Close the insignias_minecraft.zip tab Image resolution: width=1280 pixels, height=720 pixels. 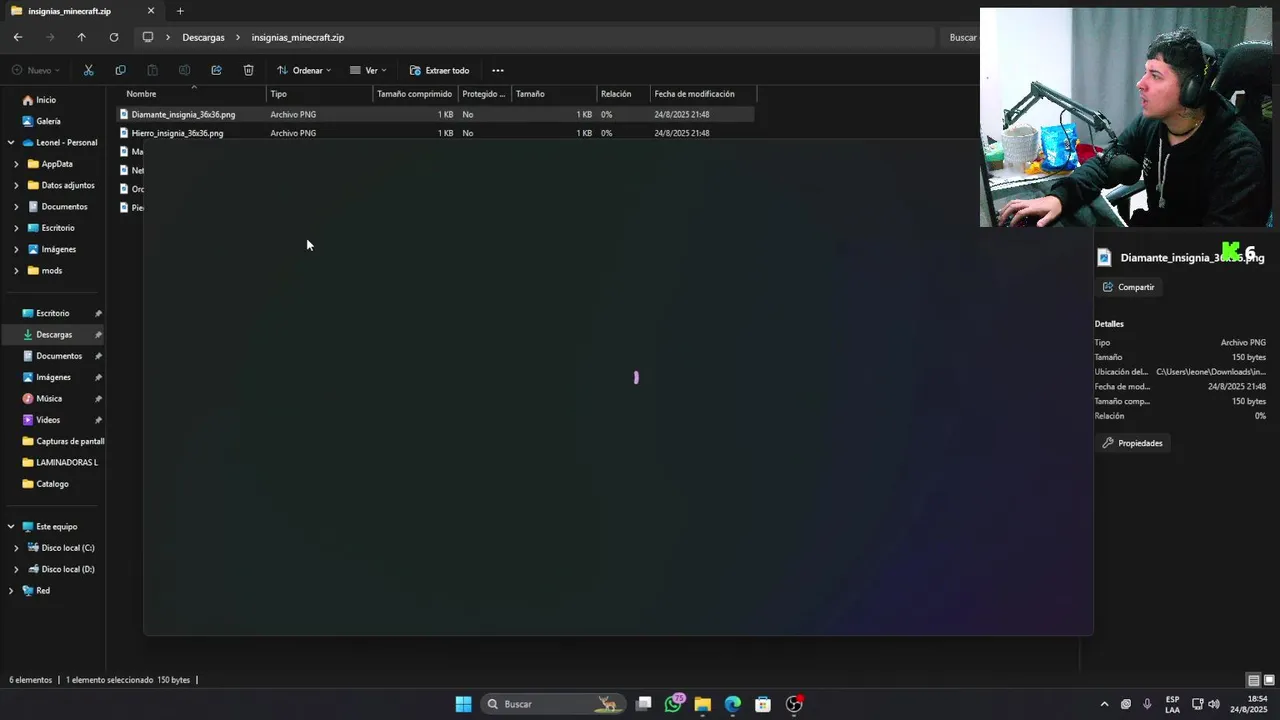tap(151, 11)
